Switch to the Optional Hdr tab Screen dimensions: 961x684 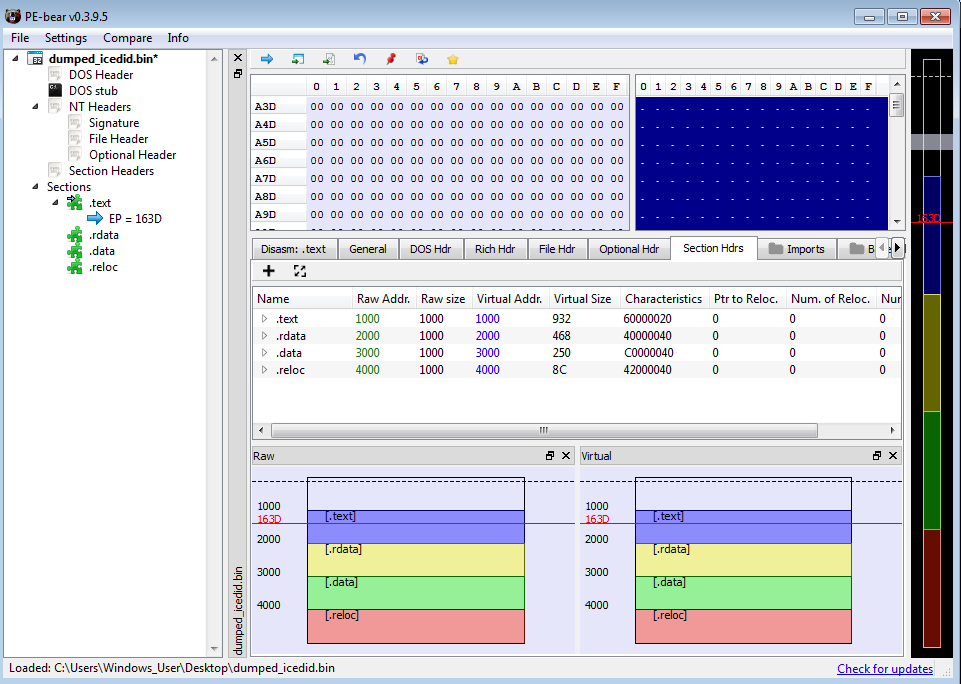point(628,249)
